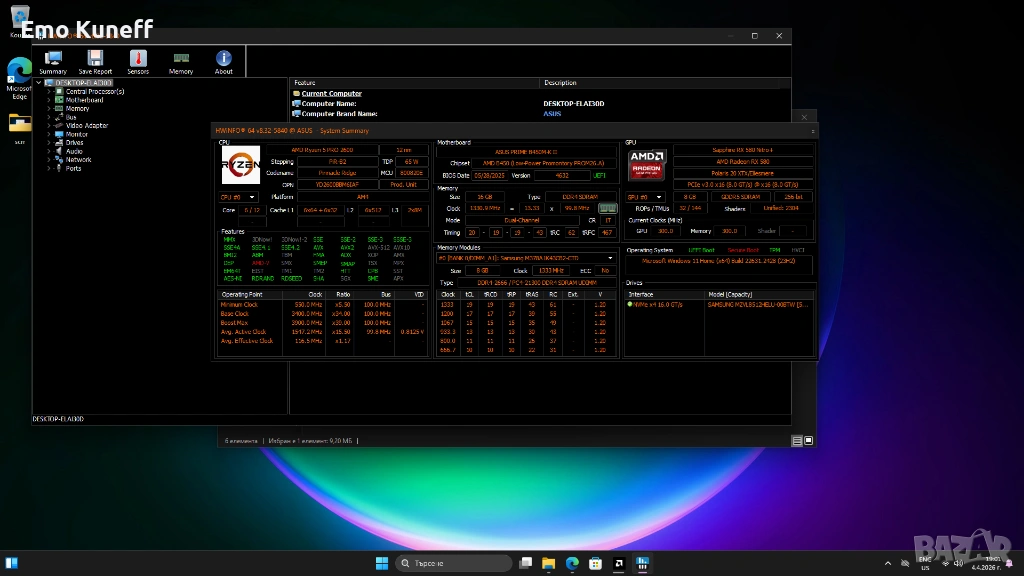Click the Ryzen CPU logo
1024x576 pixels.
click(x=241, y=167)
